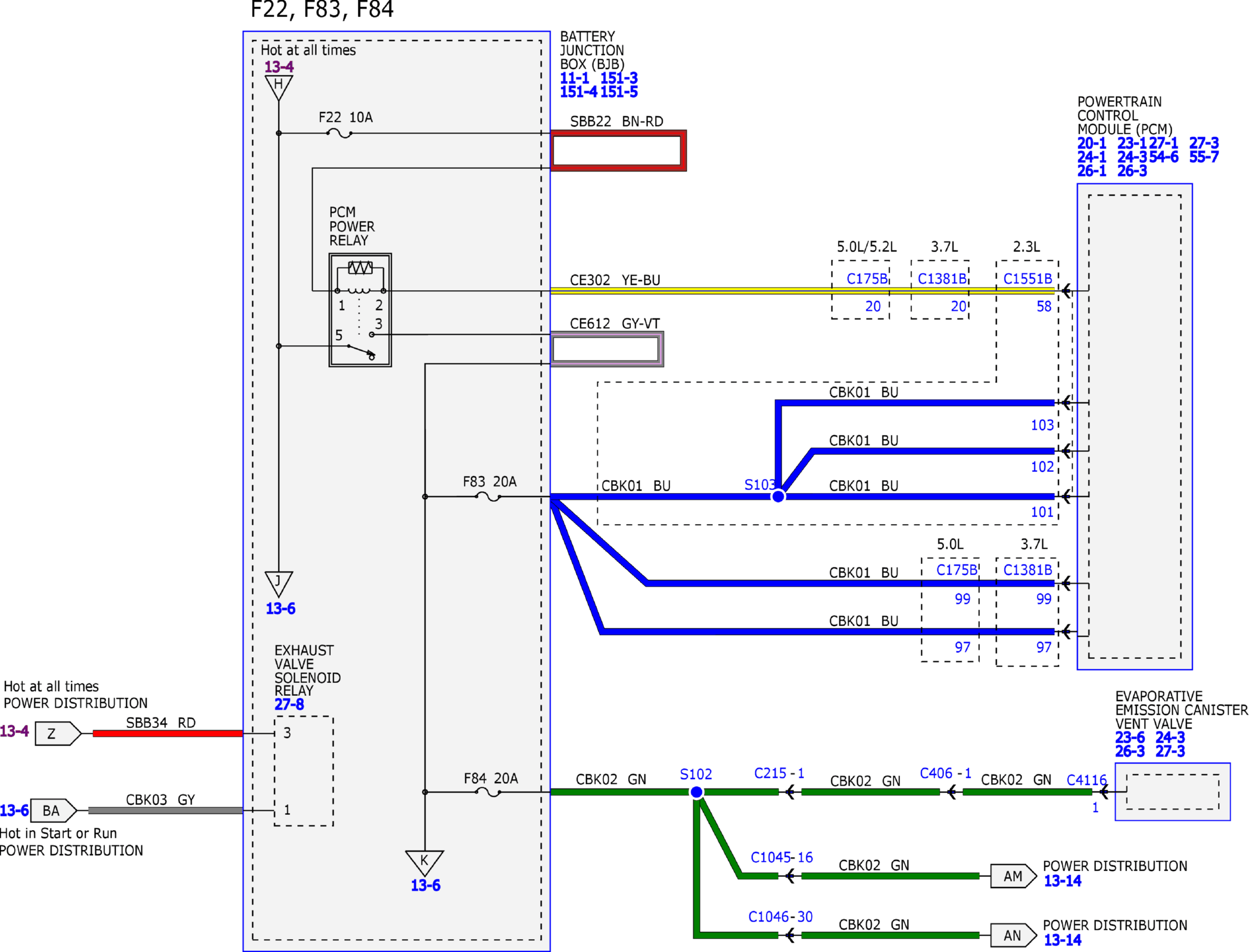The height and width of the screenshot is (952, 1249).
Task: Click the PCM Power Relay symbol
Action: tap(360, 310)
